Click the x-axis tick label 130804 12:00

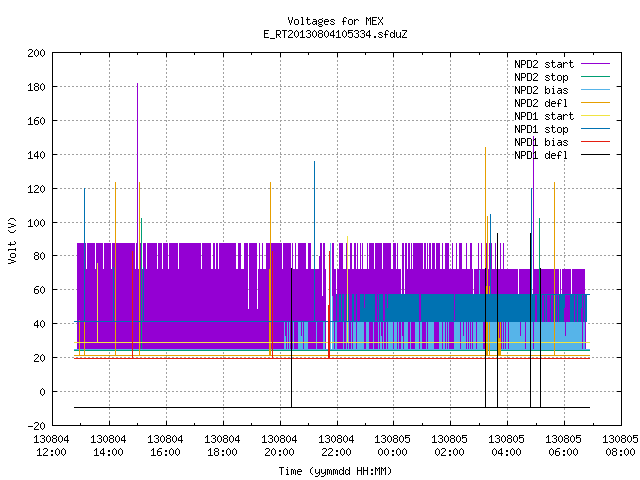point(51,446)
